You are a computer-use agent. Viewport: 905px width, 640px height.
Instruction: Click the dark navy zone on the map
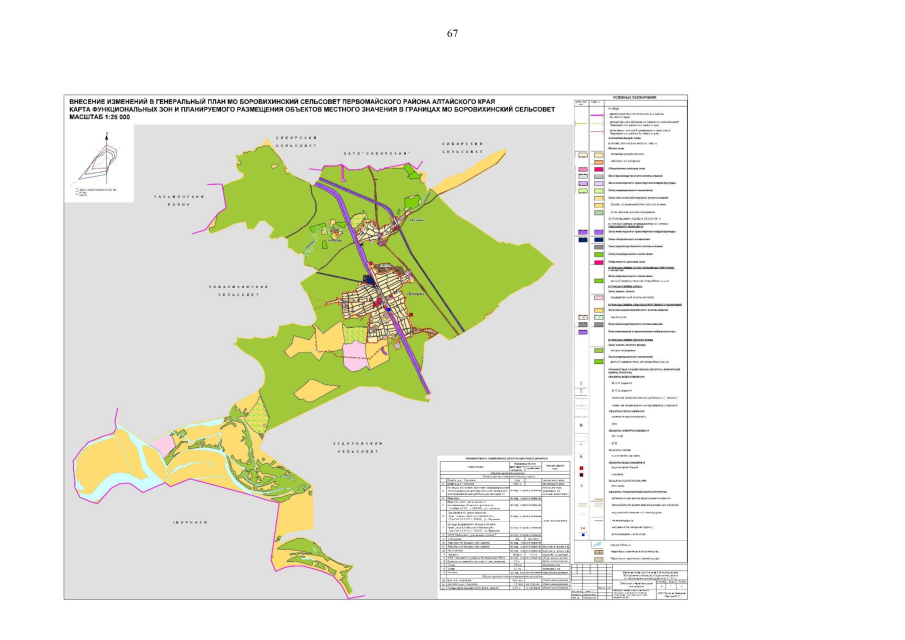tap(368, 279)
